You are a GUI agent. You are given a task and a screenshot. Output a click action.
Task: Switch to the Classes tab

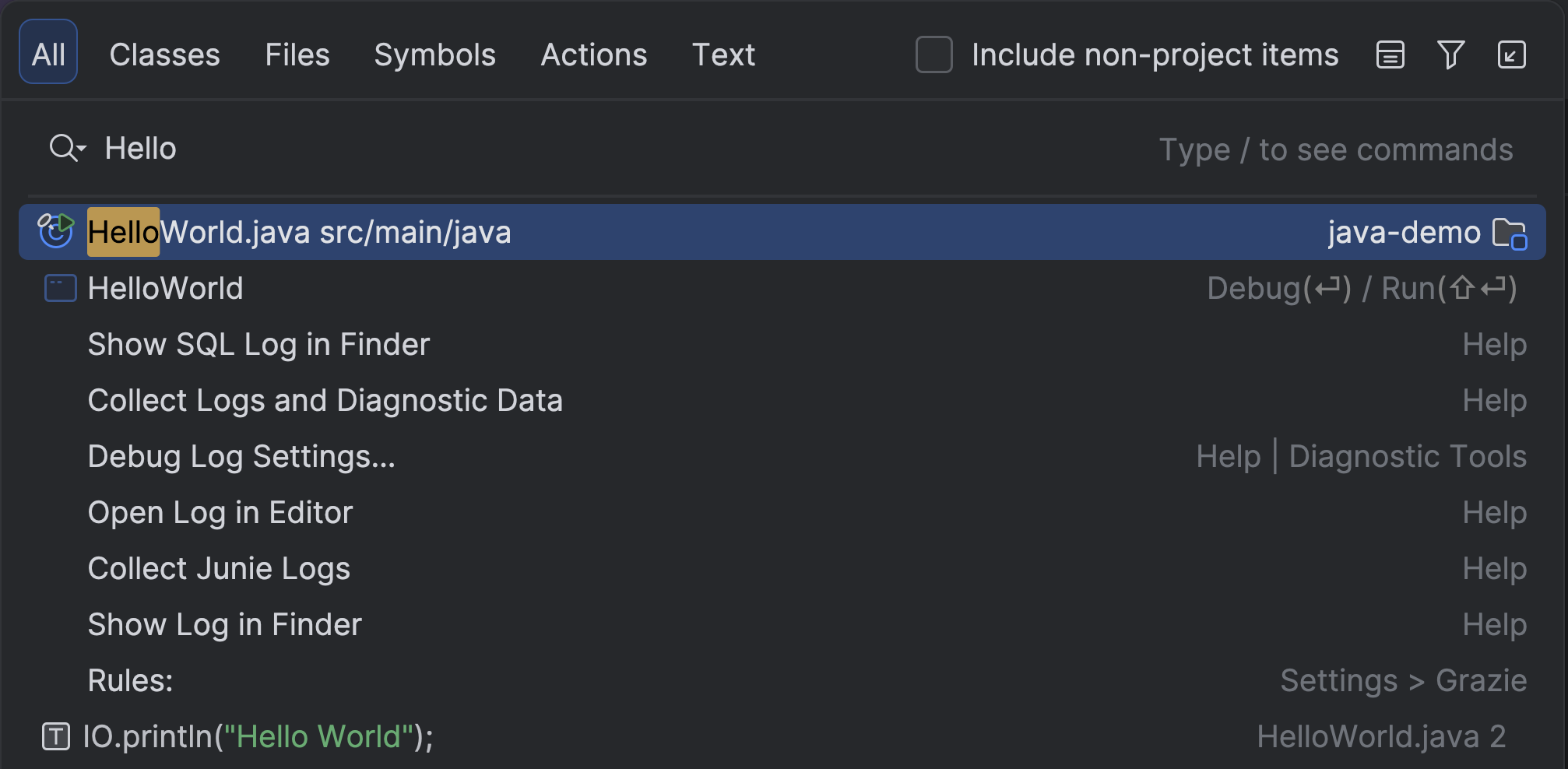coord(164,55)
